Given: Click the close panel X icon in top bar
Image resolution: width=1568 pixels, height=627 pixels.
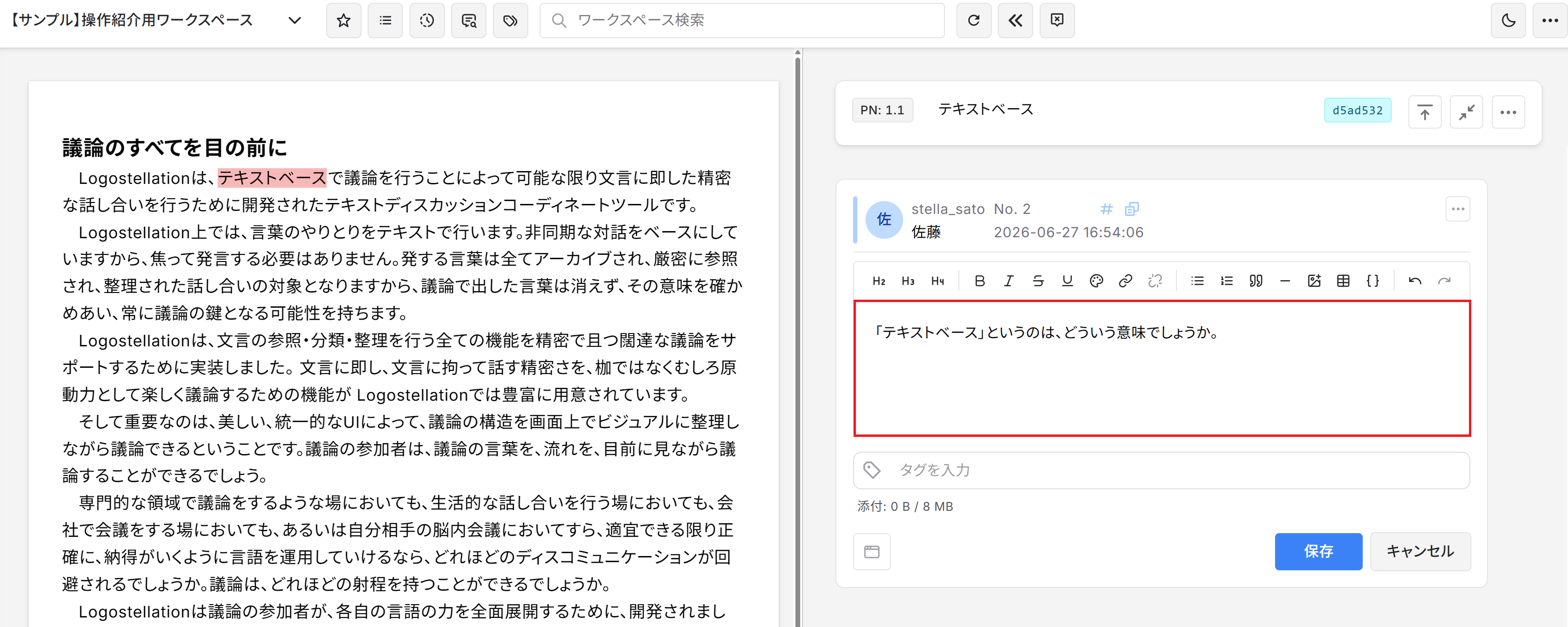Looking at the screenshot, I should 1057,20.
